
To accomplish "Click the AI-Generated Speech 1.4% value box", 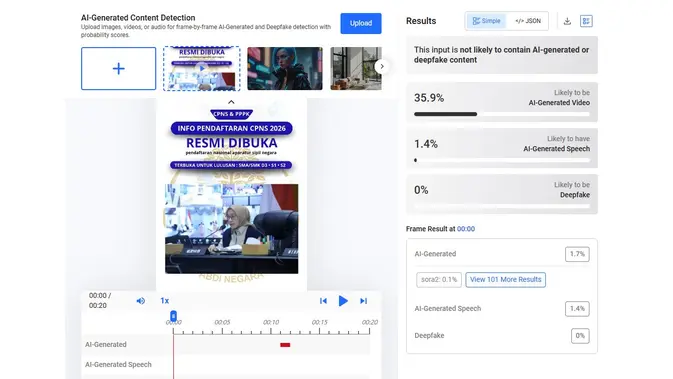I will pos(577,309).
